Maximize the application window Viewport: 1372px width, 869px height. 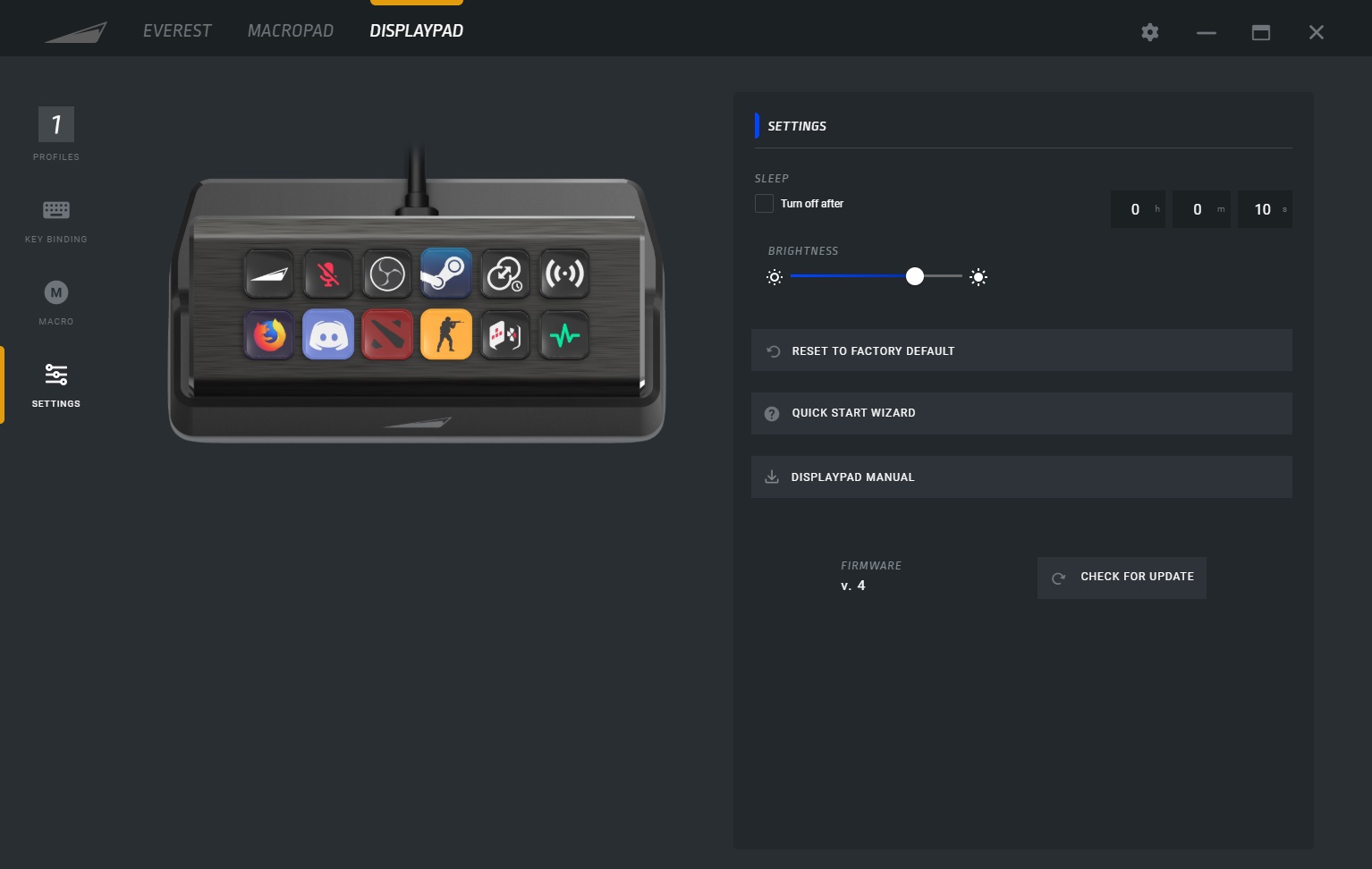tap(1261, 32)
